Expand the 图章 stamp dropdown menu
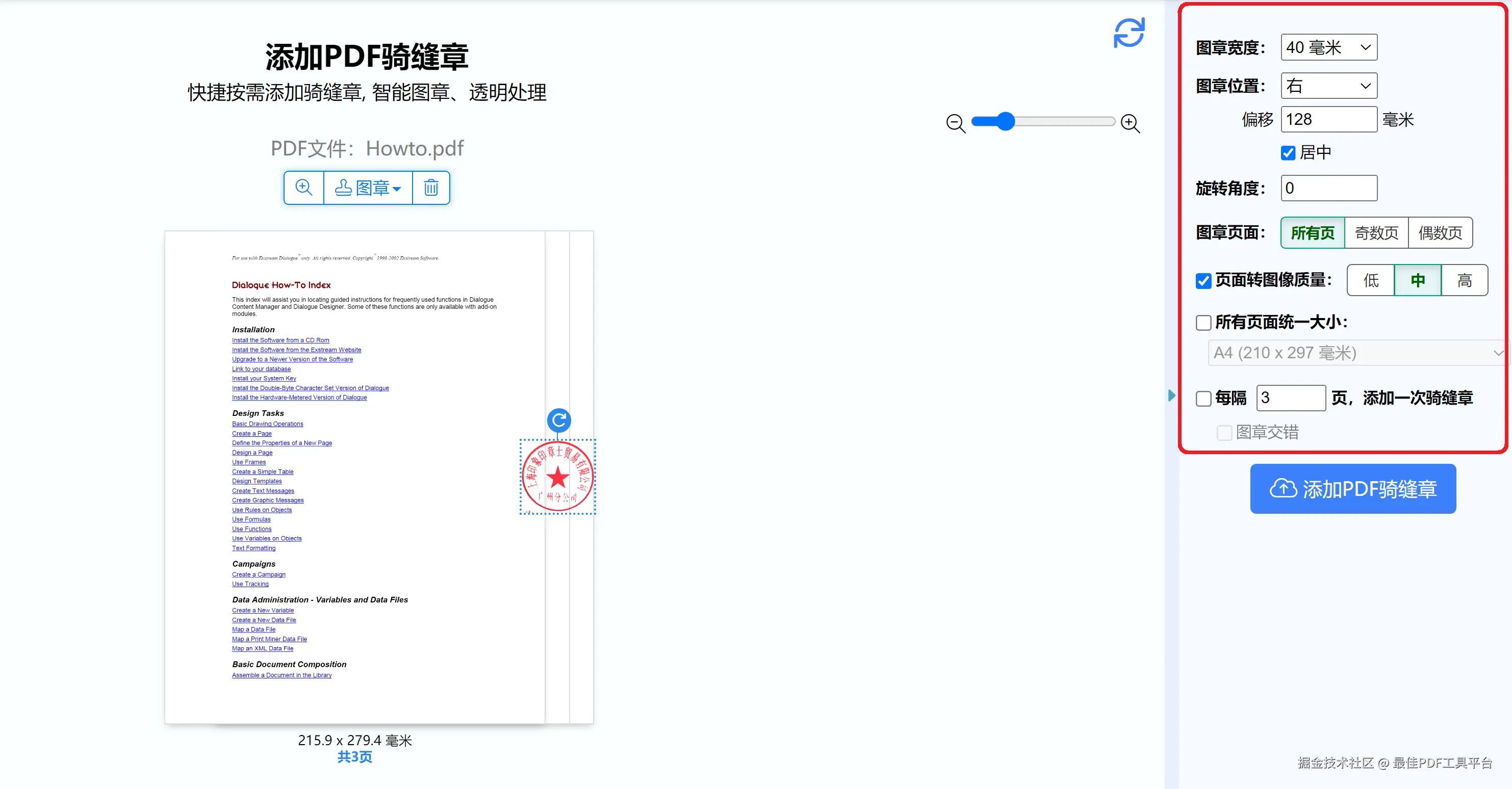Viewport: 1512px width, 789px height. [368, 188]
